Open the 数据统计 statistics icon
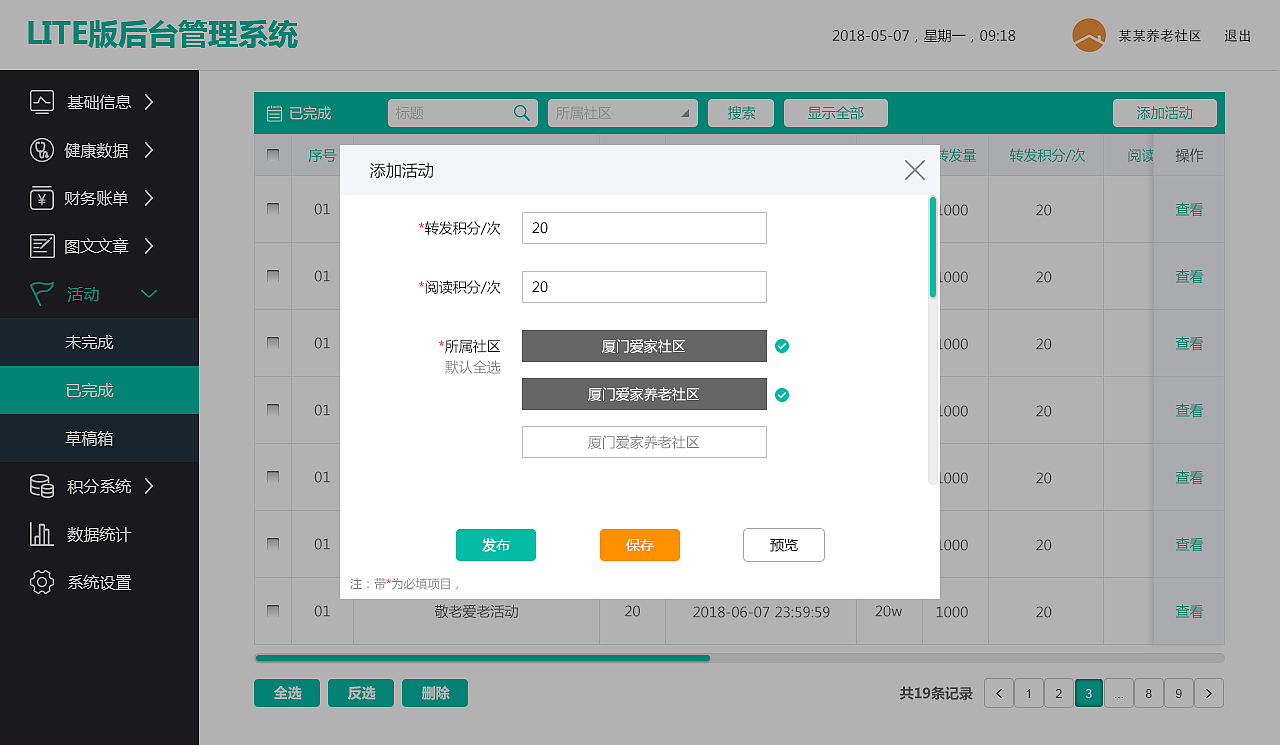This screenshot has height=745, width=1280. pos(40,534)
